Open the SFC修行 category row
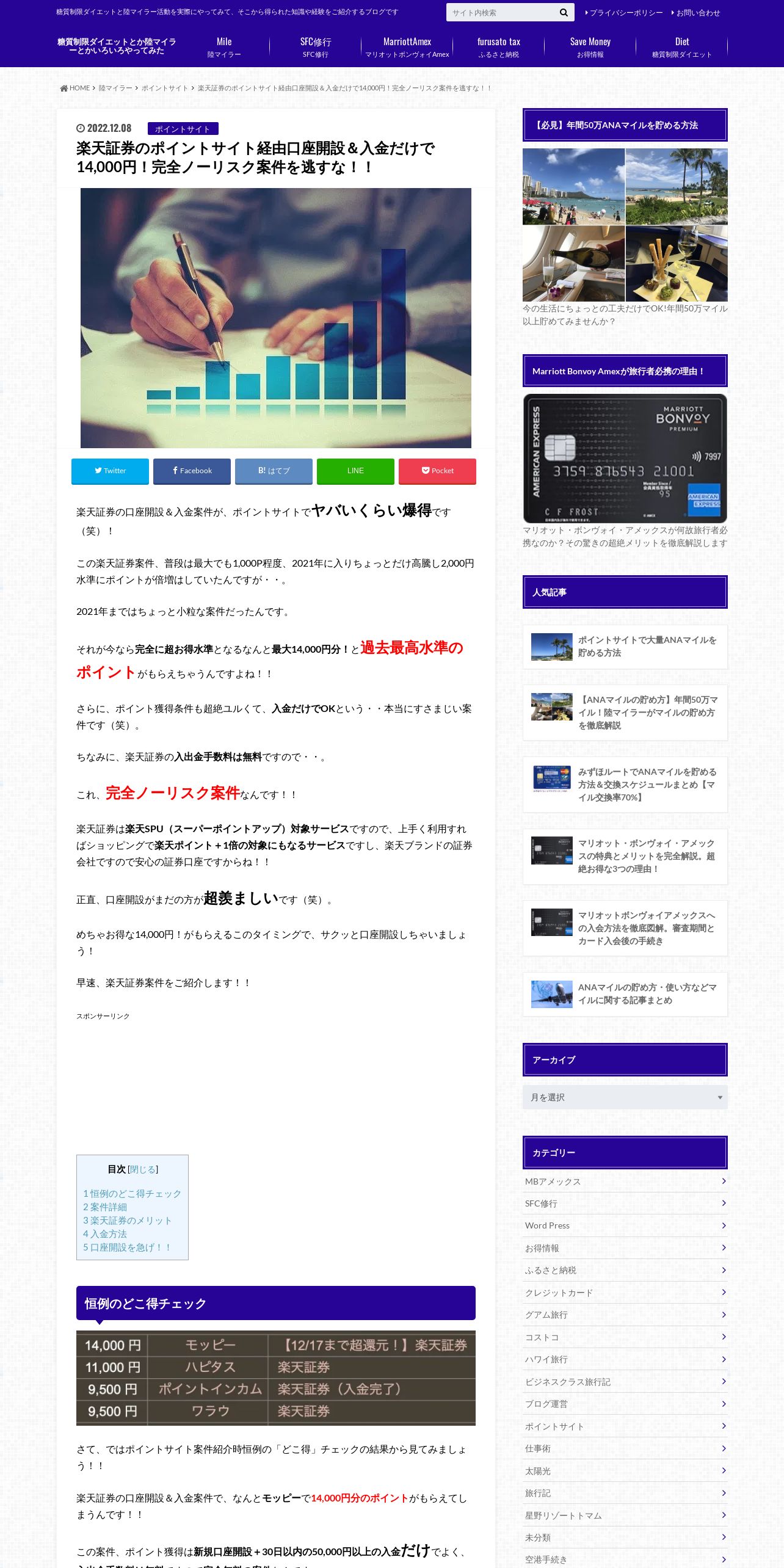Screen dimensions: 784x1568 pos(625,1203)
